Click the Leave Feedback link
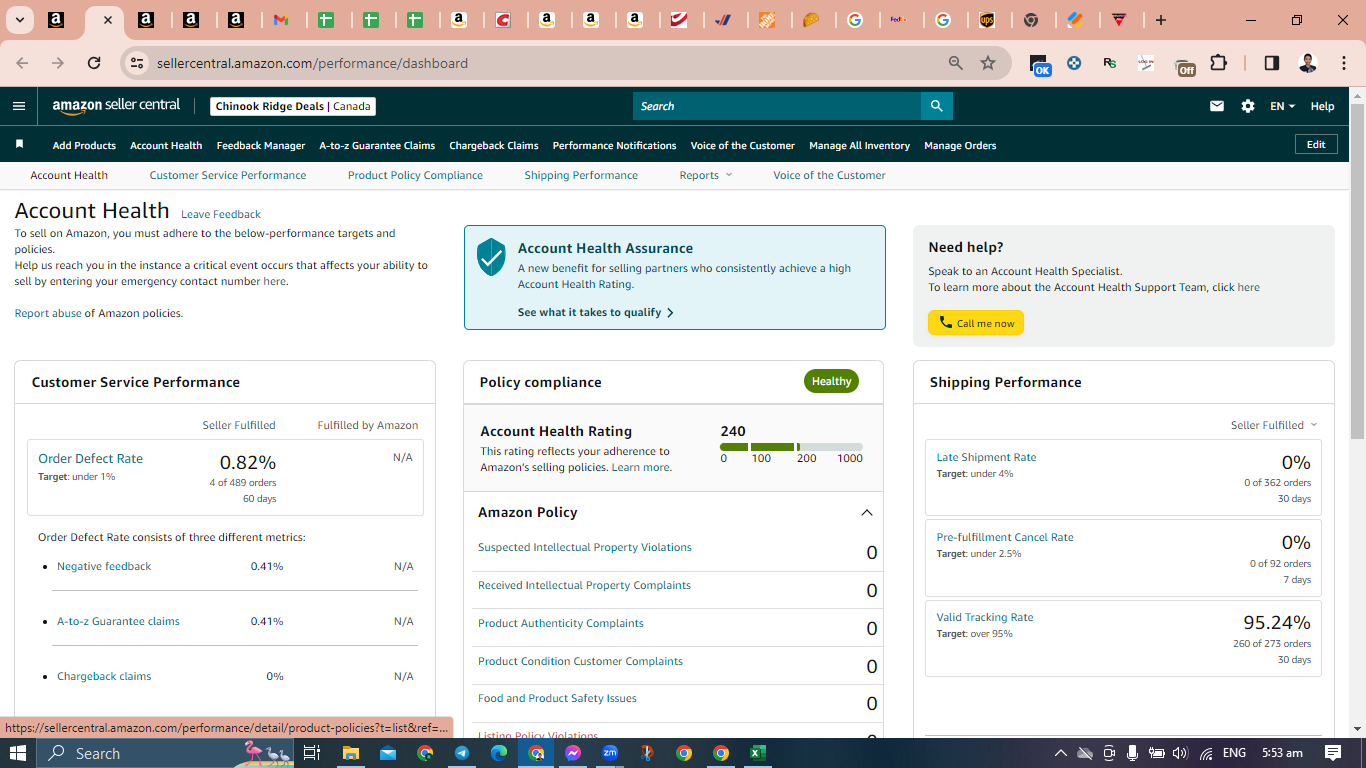Image resolution: width=1366 pixels, height=768 pixels. point(221,214)
